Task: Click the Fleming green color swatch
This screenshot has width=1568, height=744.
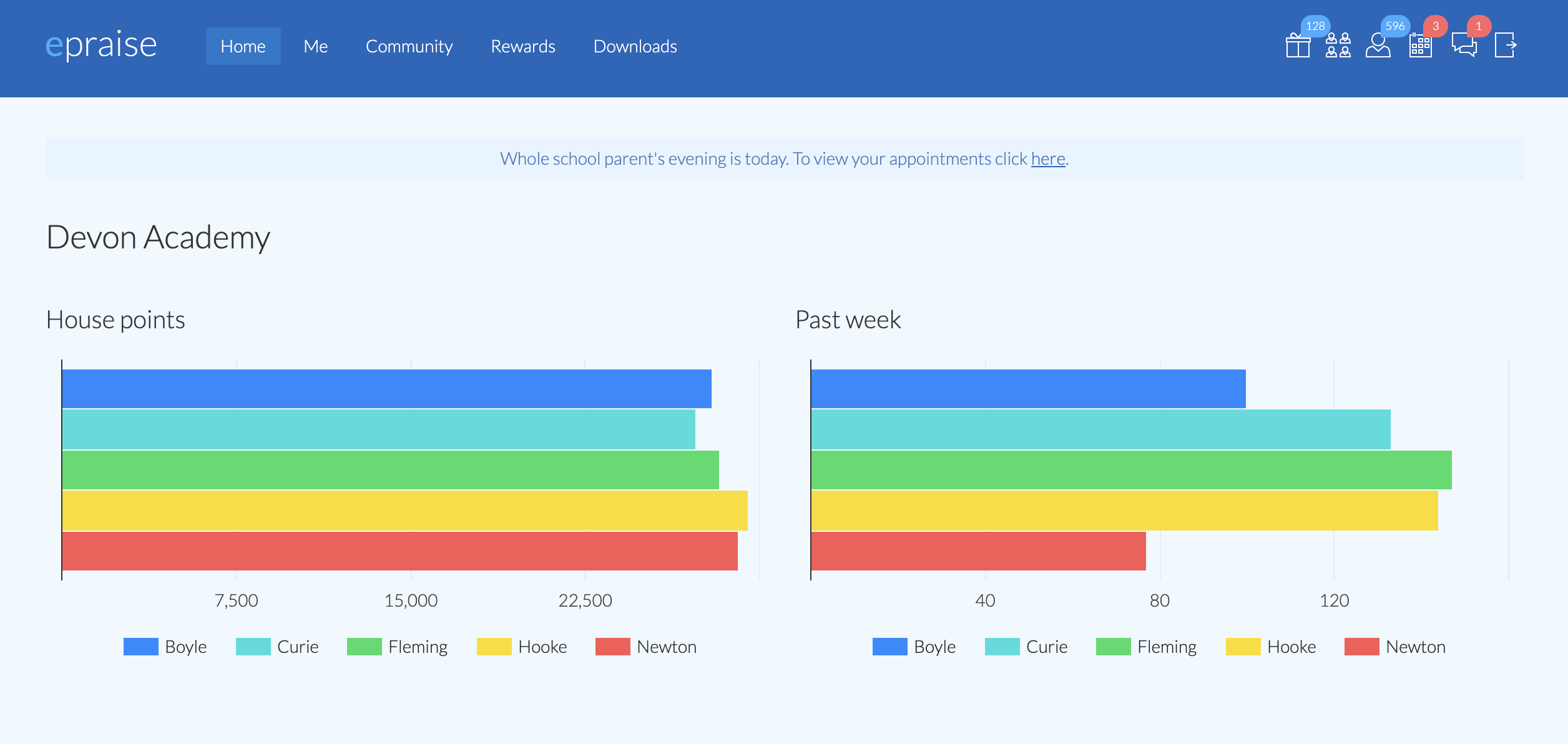Action: 365,647
